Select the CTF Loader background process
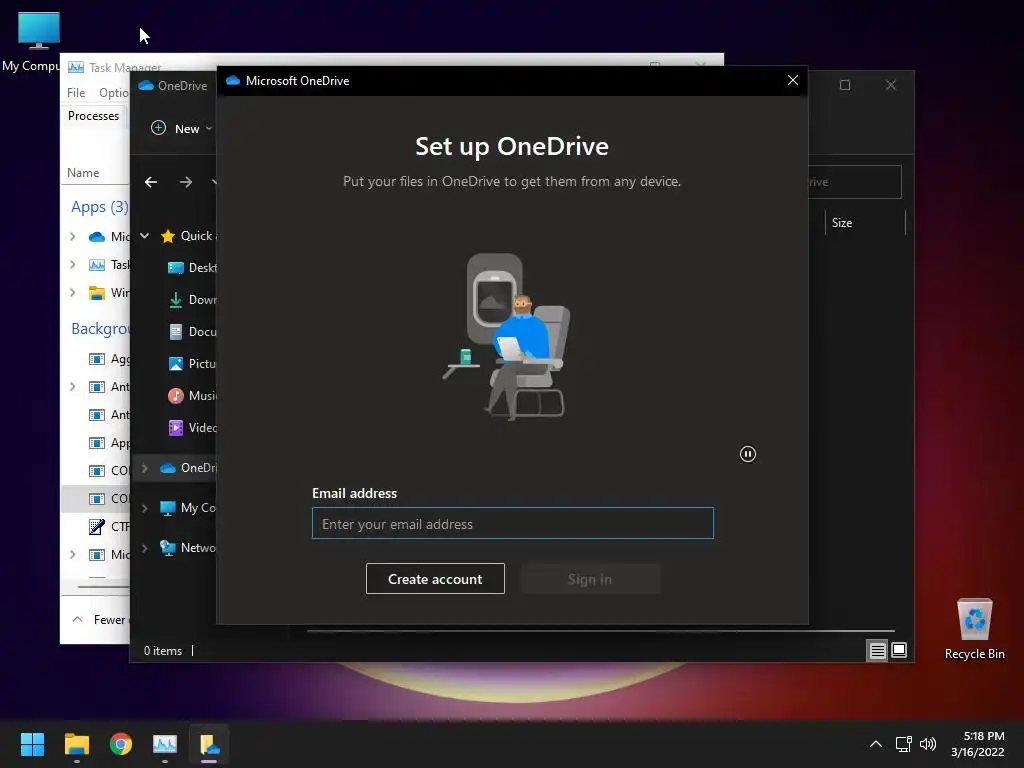The height and width of the screenshot is (768, 1024). [108, 526]
